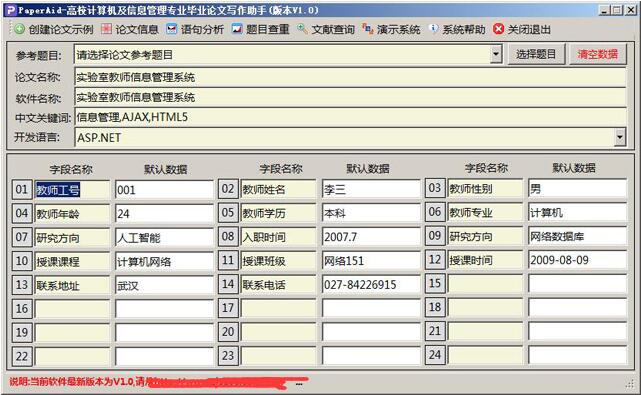Maximize the PaperAid window
Screen dimensions: 641x395
tap(617, 10)
